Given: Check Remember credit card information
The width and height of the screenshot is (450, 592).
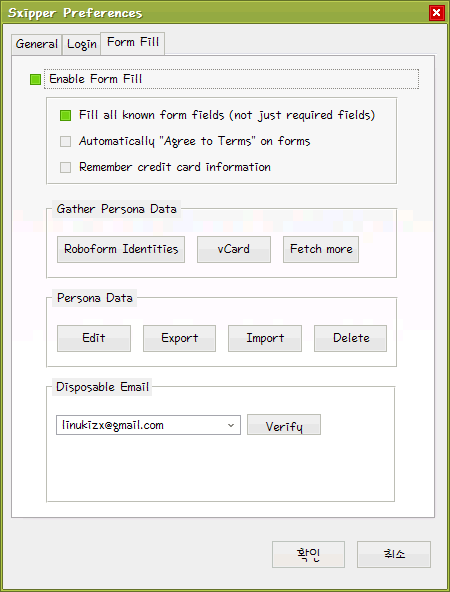Looking at the screenshot, I should pos(65,167).
